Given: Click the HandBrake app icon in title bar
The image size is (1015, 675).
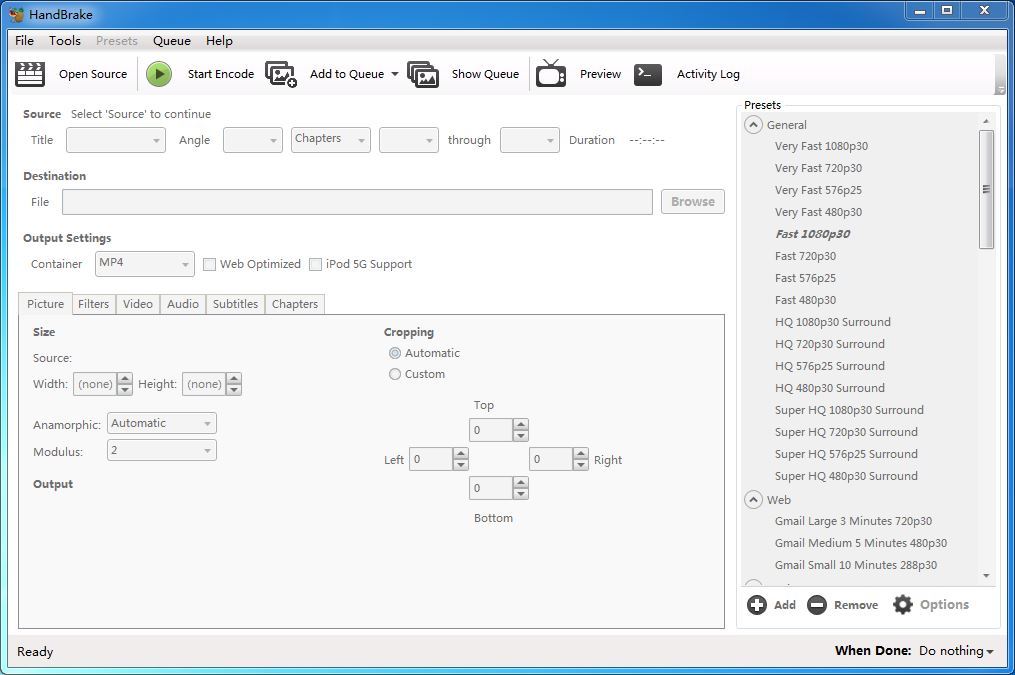Looking at the screenshot, I should pyautogui.click(x=16, y=14).
